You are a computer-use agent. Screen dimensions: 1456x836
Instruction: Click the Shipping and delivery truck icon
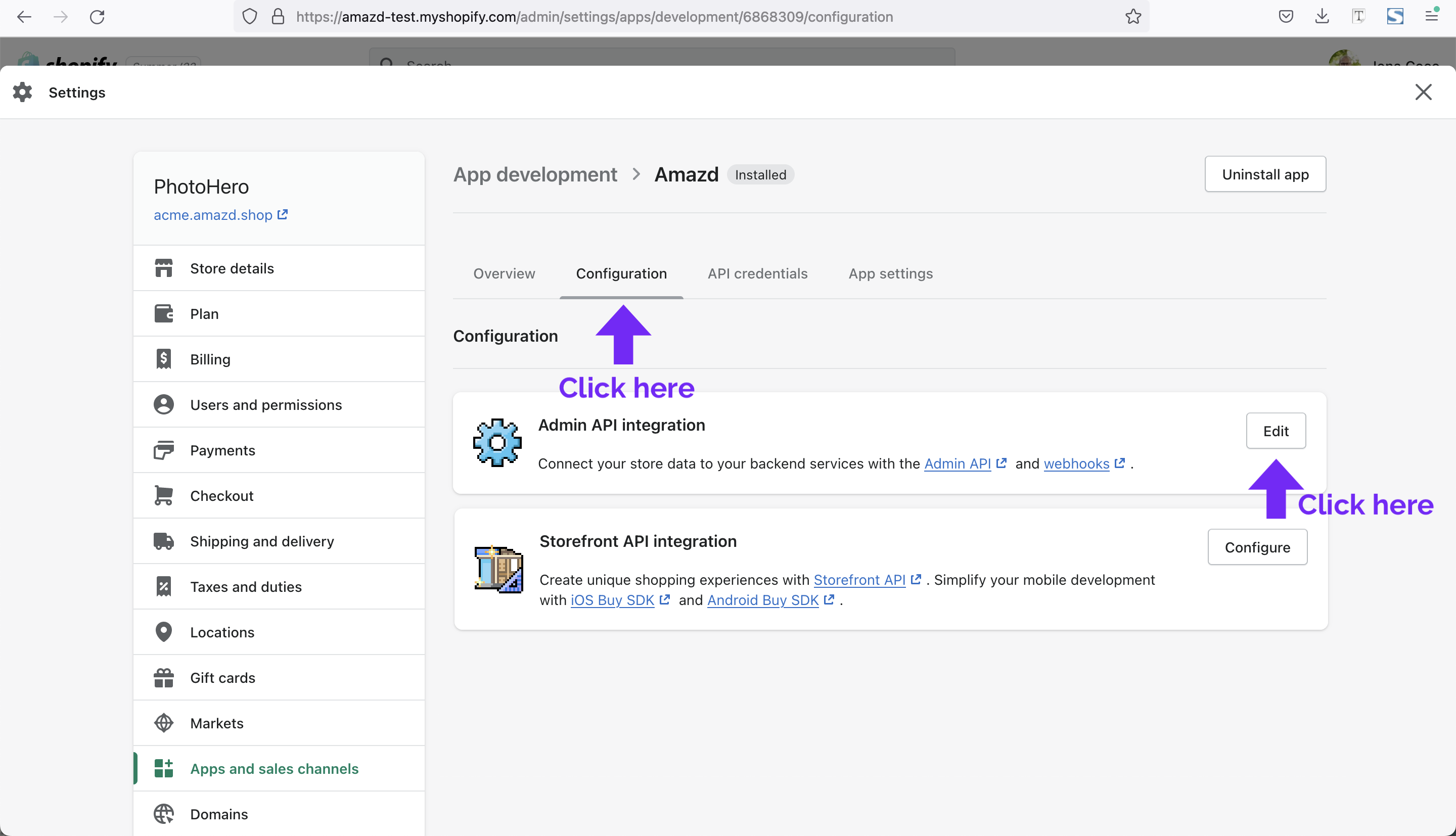pyautogui.click(x=164, y=541)
